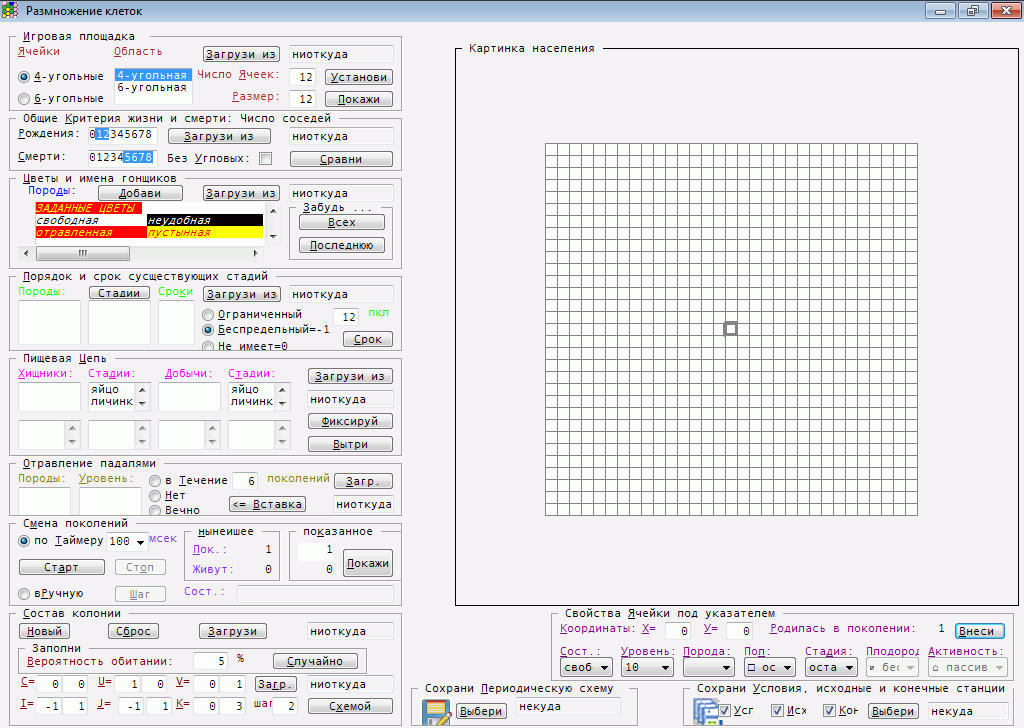Click Загрузи из button in Пищевая Цепь
This screenshot has height=728, width=1024.
[350, 376]
